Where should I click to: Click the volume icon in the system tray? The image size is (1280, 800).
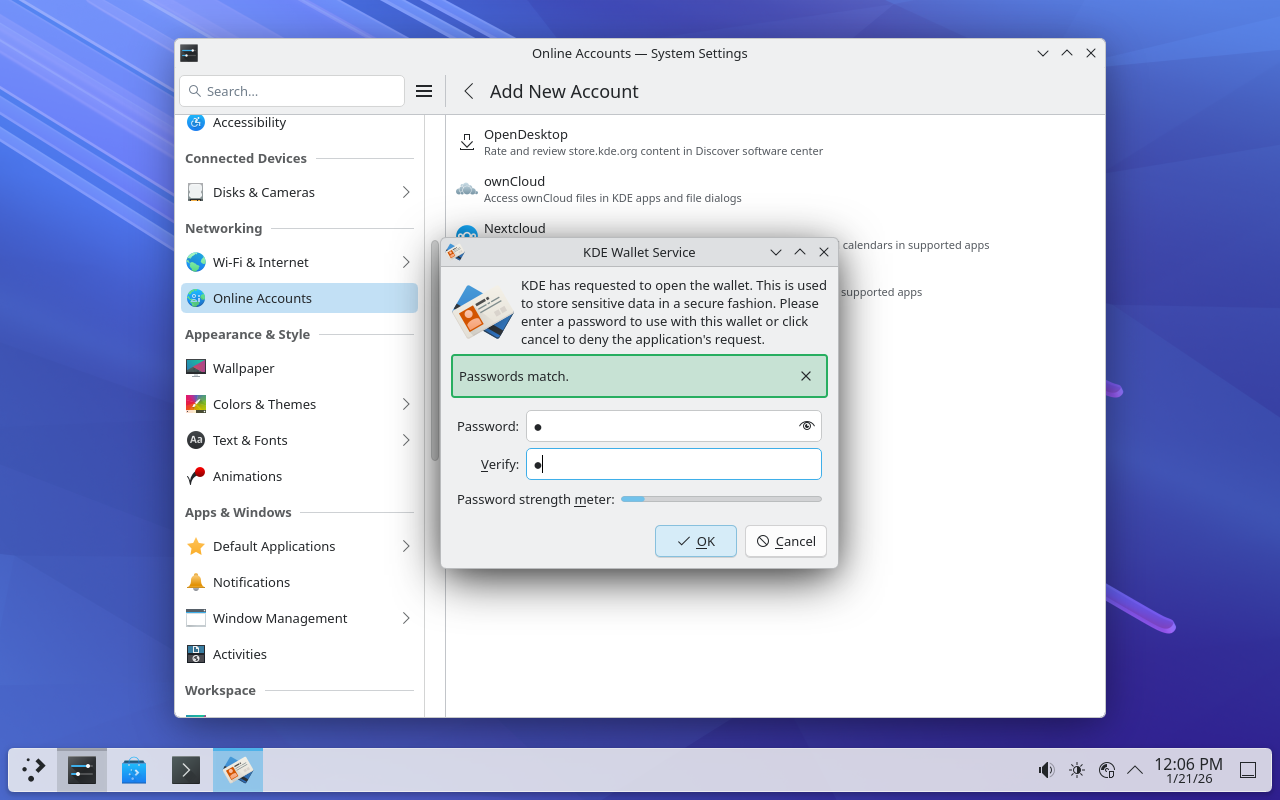pos(1046,770)
